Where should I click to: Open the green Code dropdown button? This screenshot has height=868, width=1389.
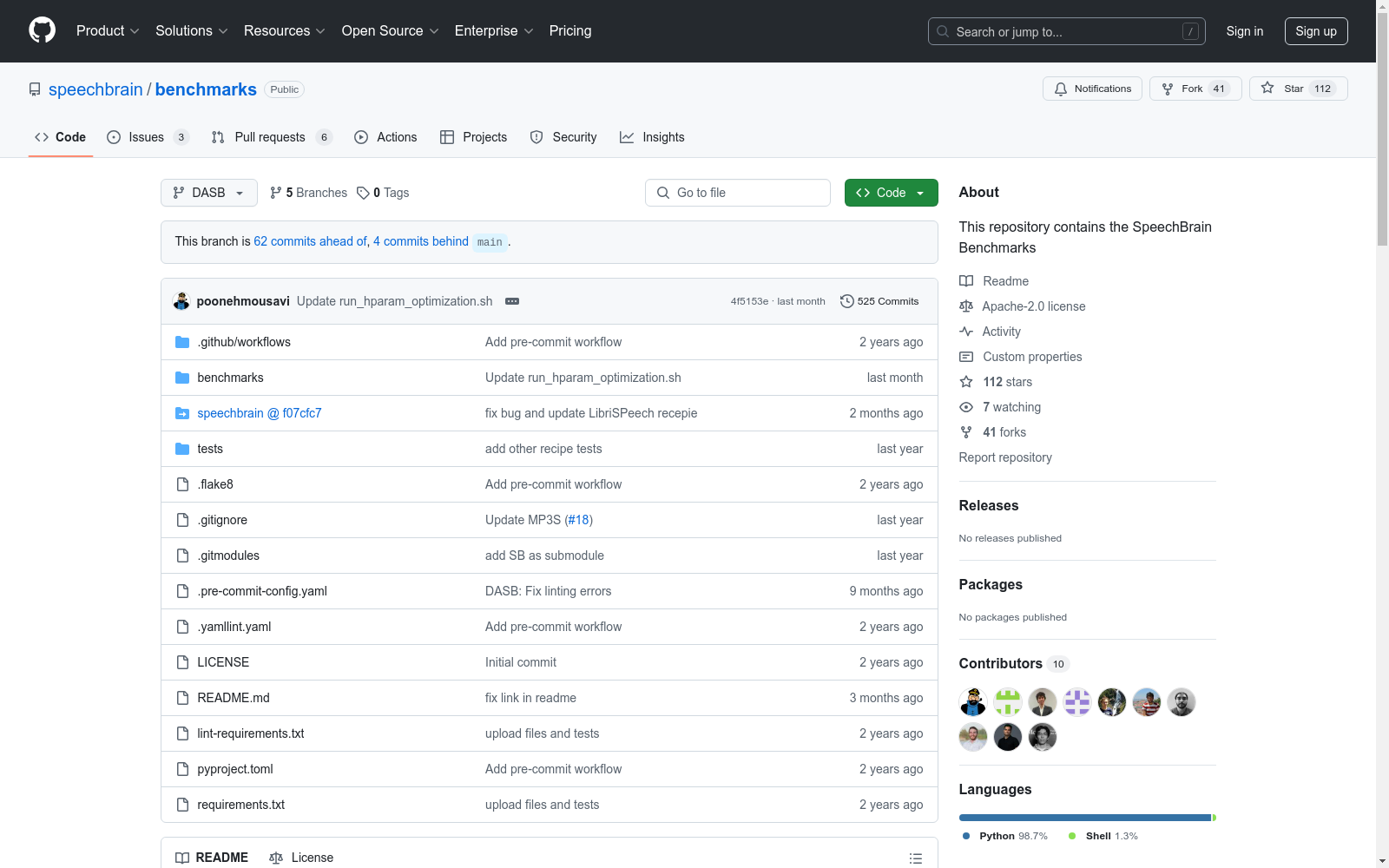(x=891, y=193)
